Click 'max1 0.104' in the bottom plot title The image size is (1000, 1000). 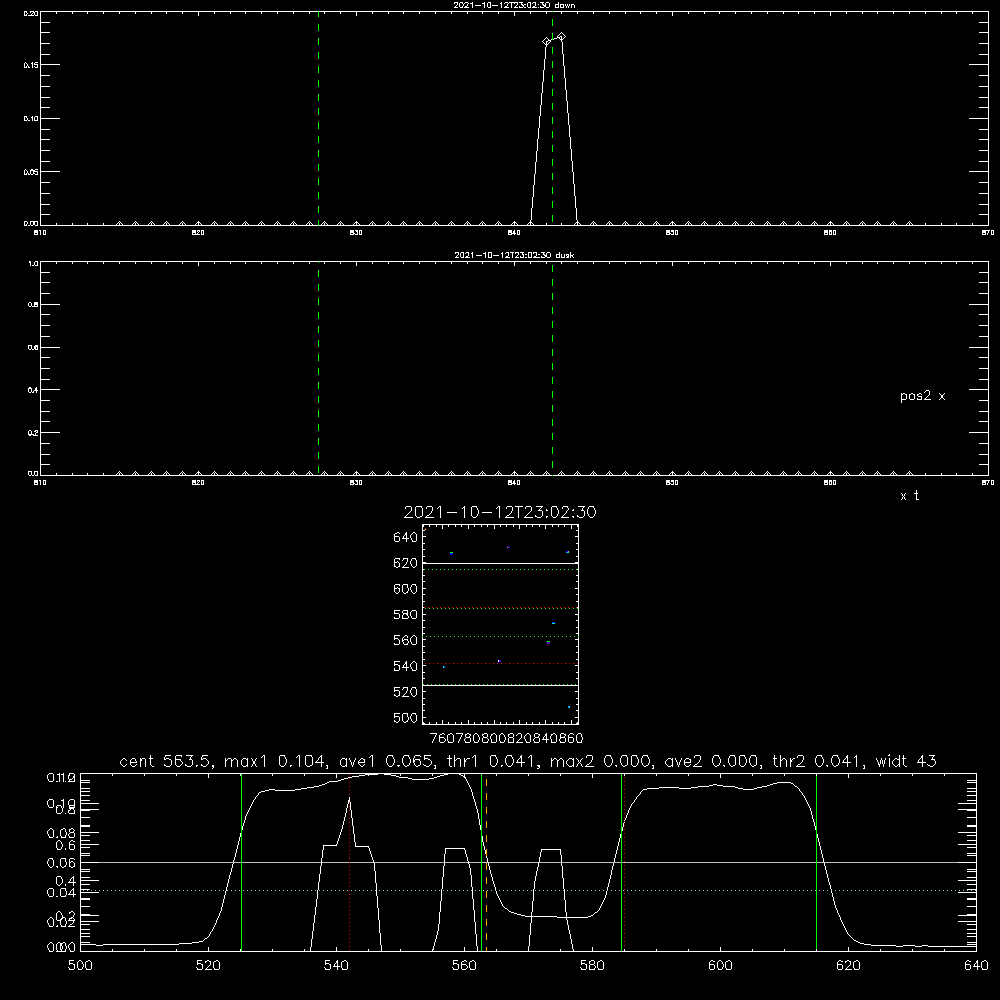[x=277, y=761]
